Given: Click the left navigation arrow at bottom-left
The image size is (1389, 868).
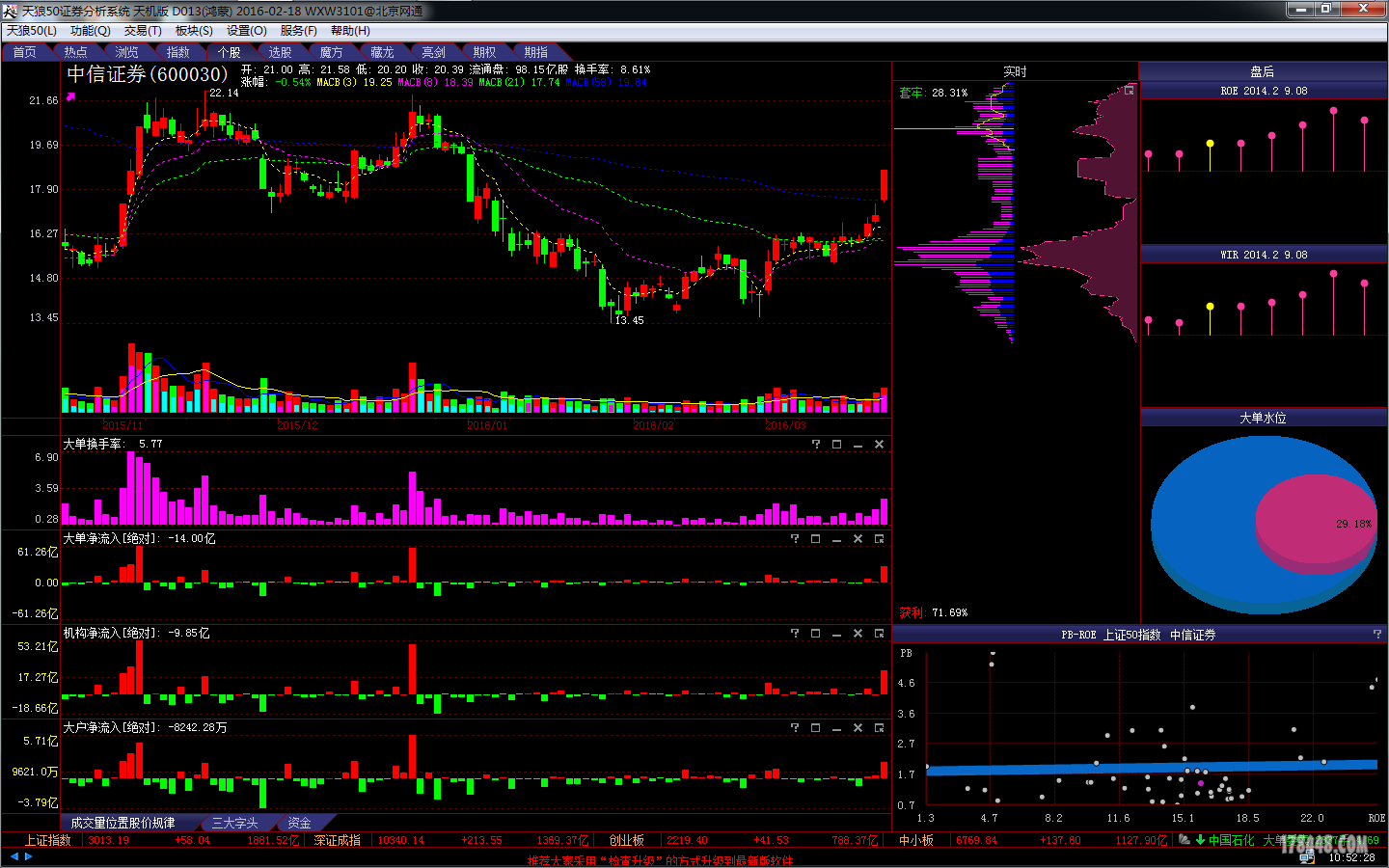Looking at the screenshot, I should click(x=14, y=855).
